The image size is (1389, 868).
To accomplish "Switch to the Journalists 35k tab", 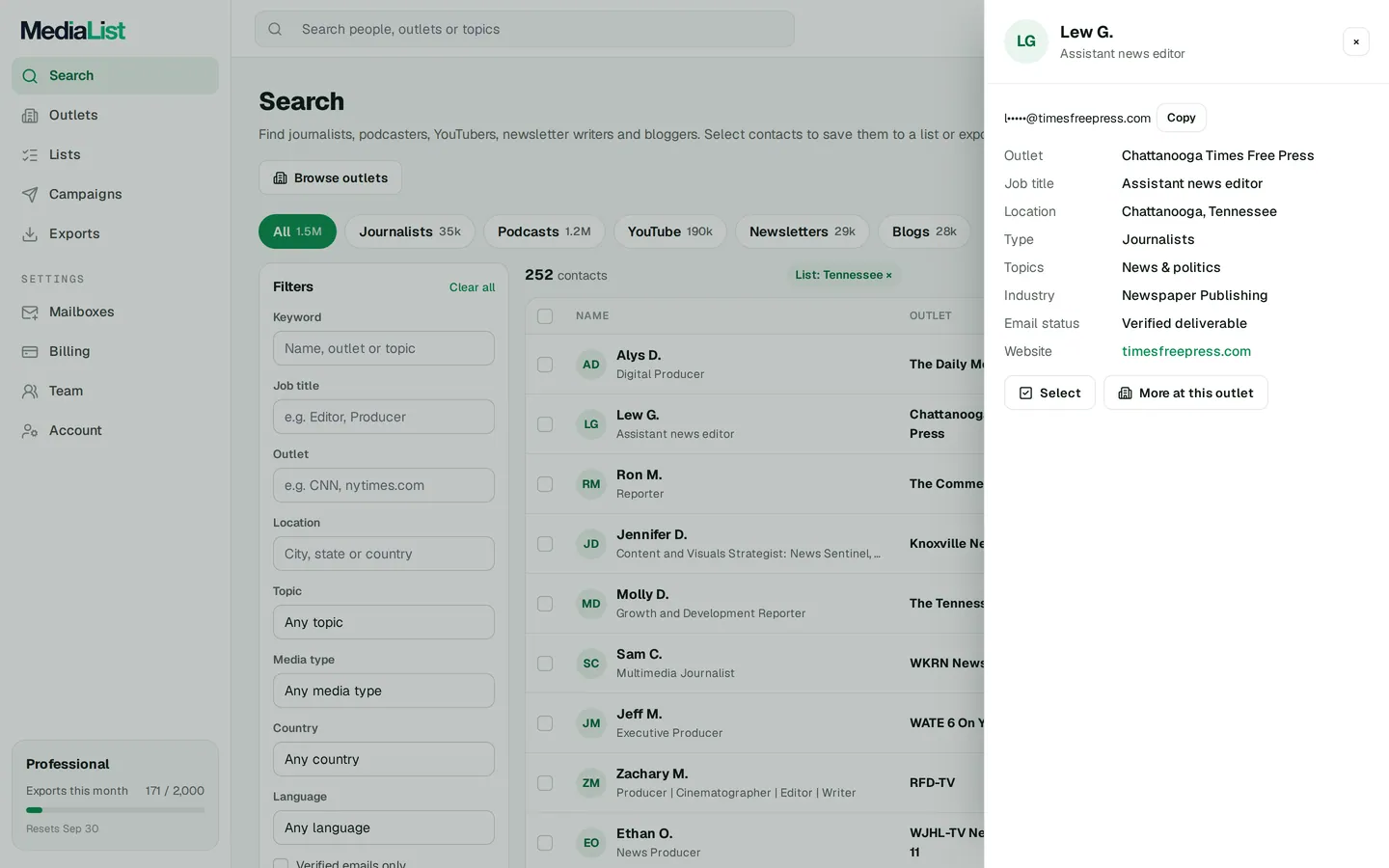I will click(x=410, y=231).
